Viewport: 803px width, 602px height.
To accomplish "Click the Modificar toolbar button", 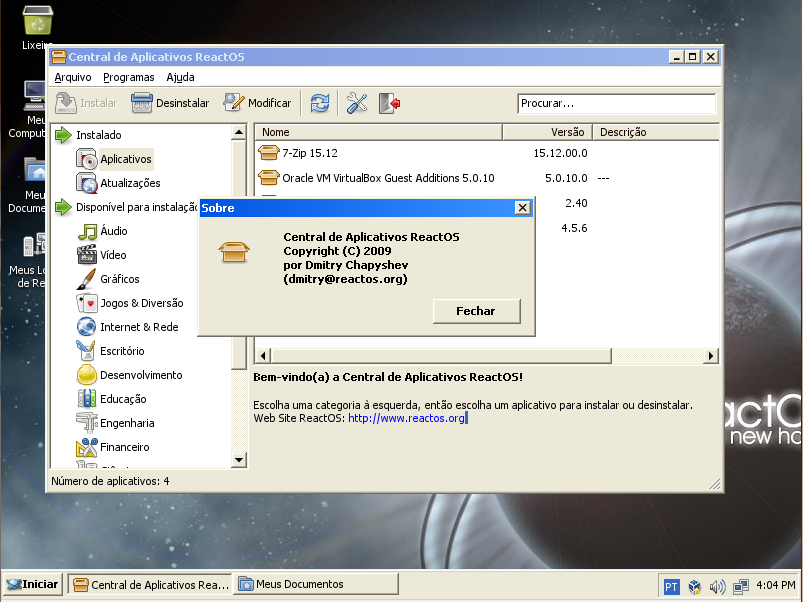I will click(258, 103).
